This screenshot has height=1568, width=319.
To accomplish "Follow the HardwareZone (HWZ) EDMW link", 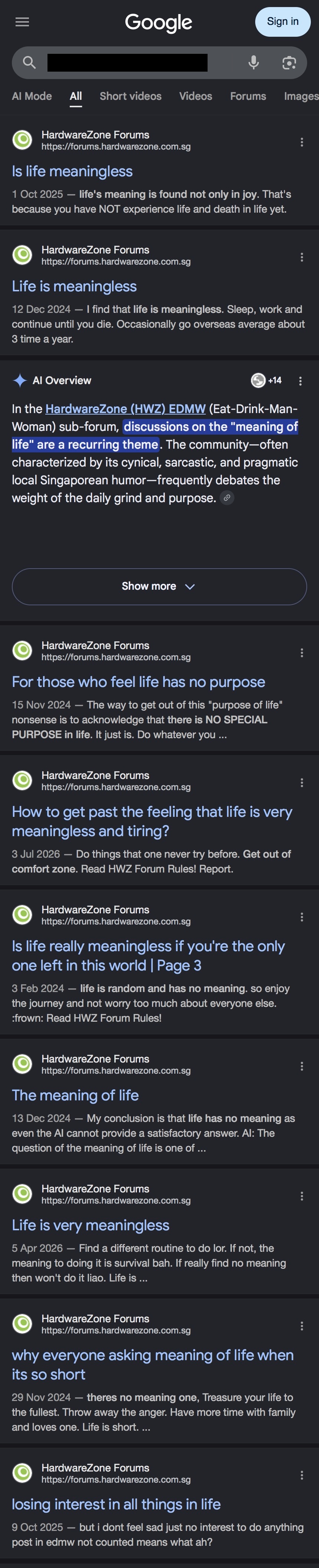I will (x=125, y=409).
